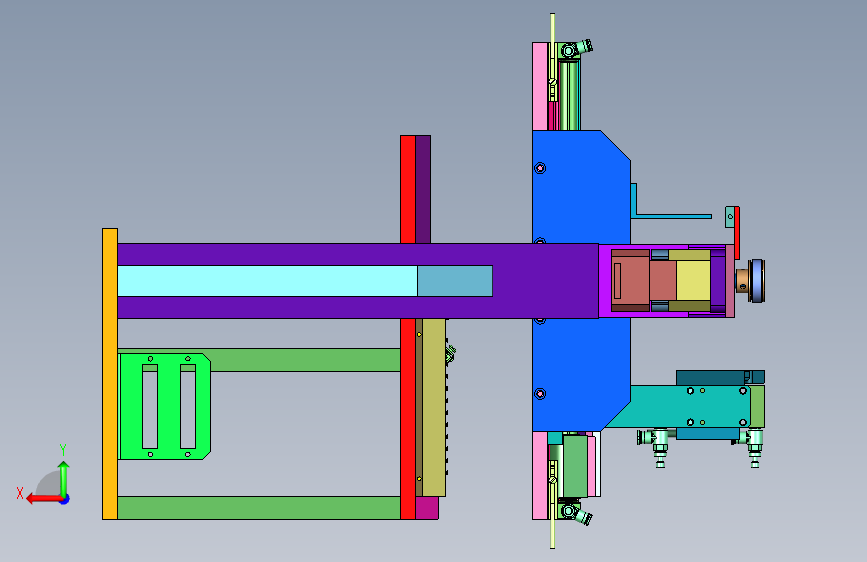The width and height of the screenshot is (867, 562).
Task: Click the right slot in the green bracket
Action: (x=188, y=407)
